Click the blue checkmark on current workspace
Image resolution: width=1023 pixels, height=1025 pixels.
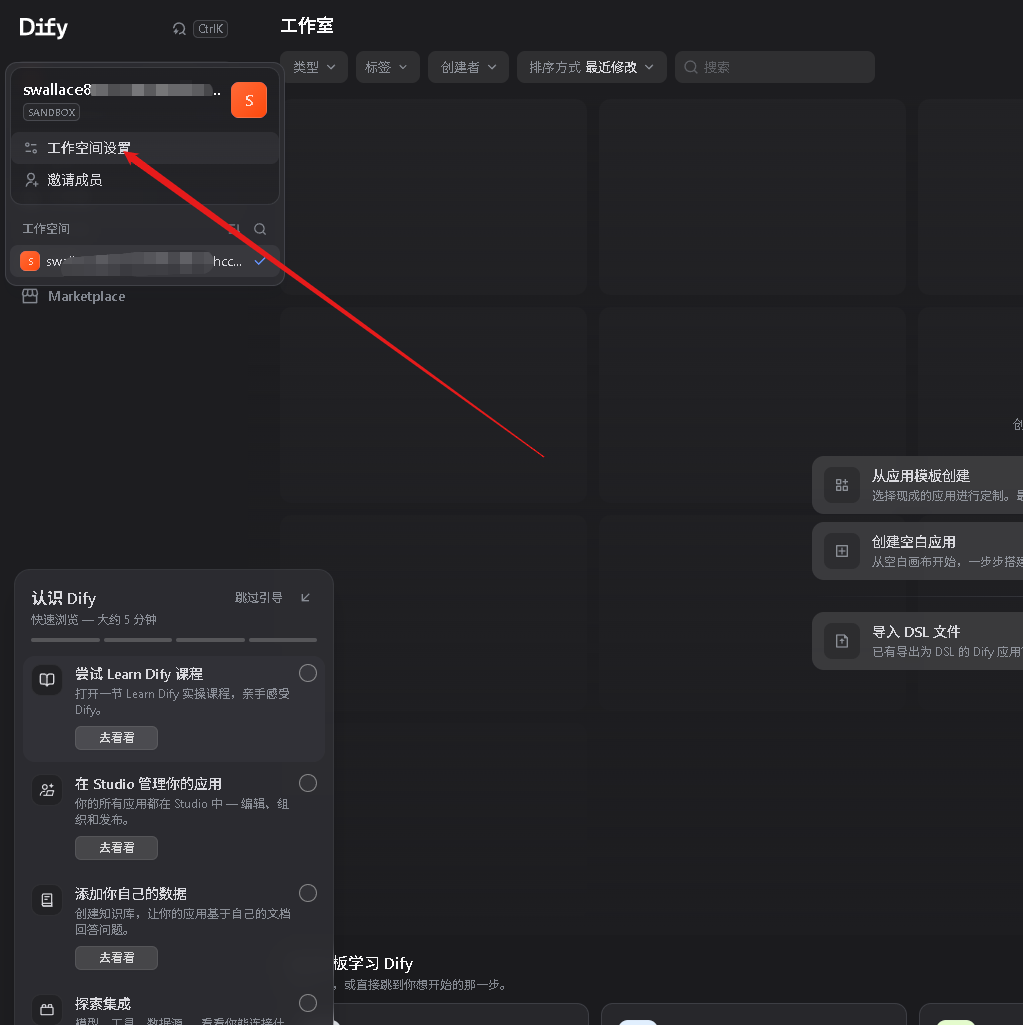260,261
